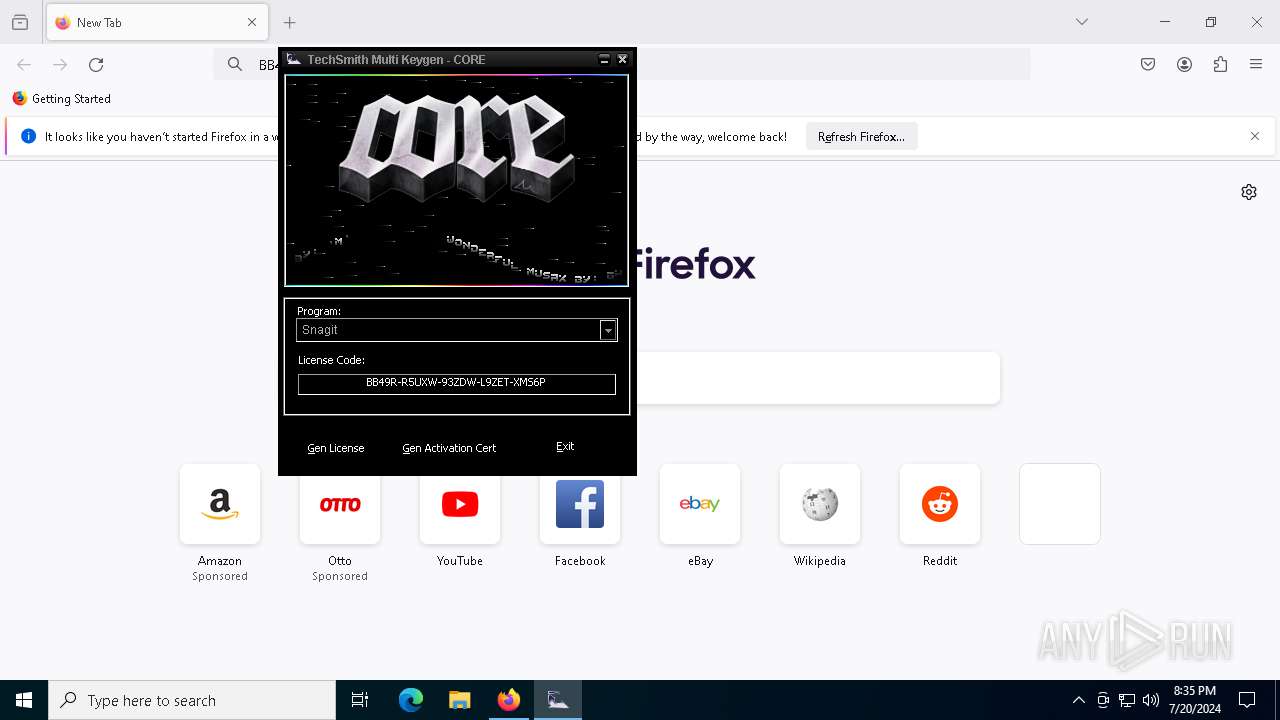Click Exit in the keygen window
Viewport: 1280px width, 720px height.
tap(565, 446)
